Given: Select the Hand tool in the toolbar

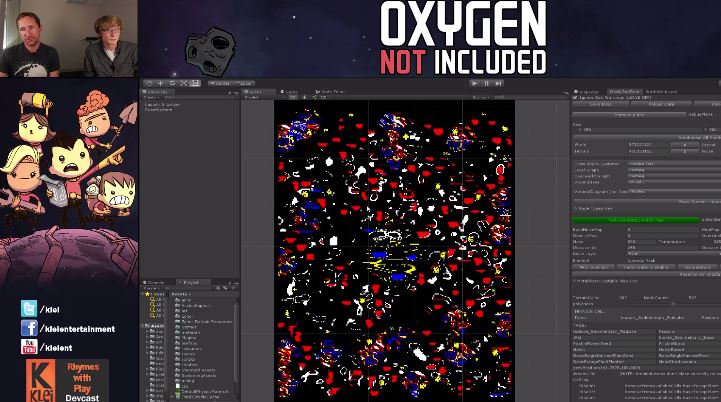Looking at the screenshot, I should [x=149, y=83].
